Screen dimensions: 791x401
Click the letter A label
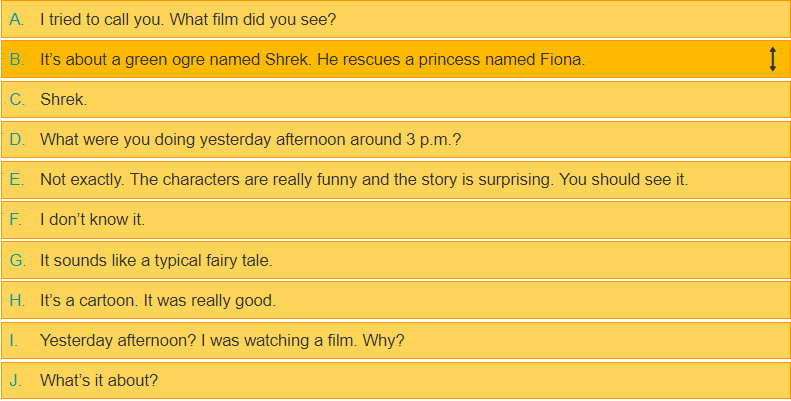pos(17,19)
